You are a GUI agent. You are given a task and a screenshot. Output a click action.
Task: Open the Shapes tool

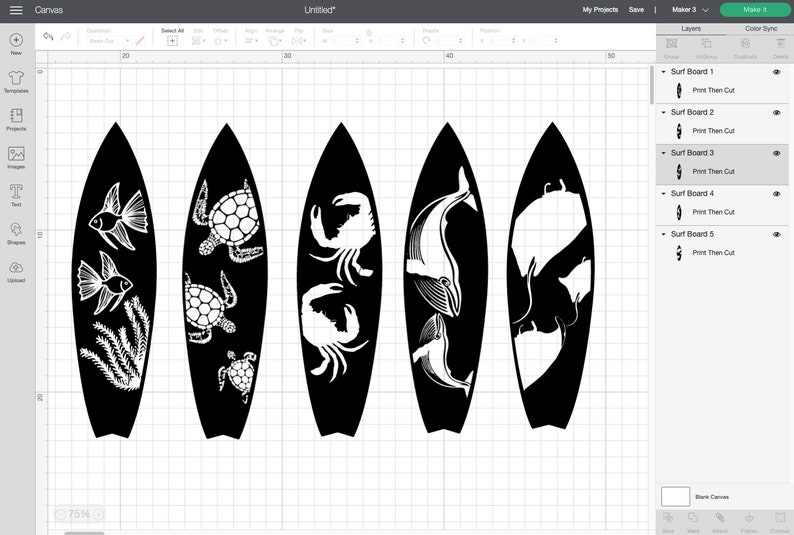click(x=16, y=229)
